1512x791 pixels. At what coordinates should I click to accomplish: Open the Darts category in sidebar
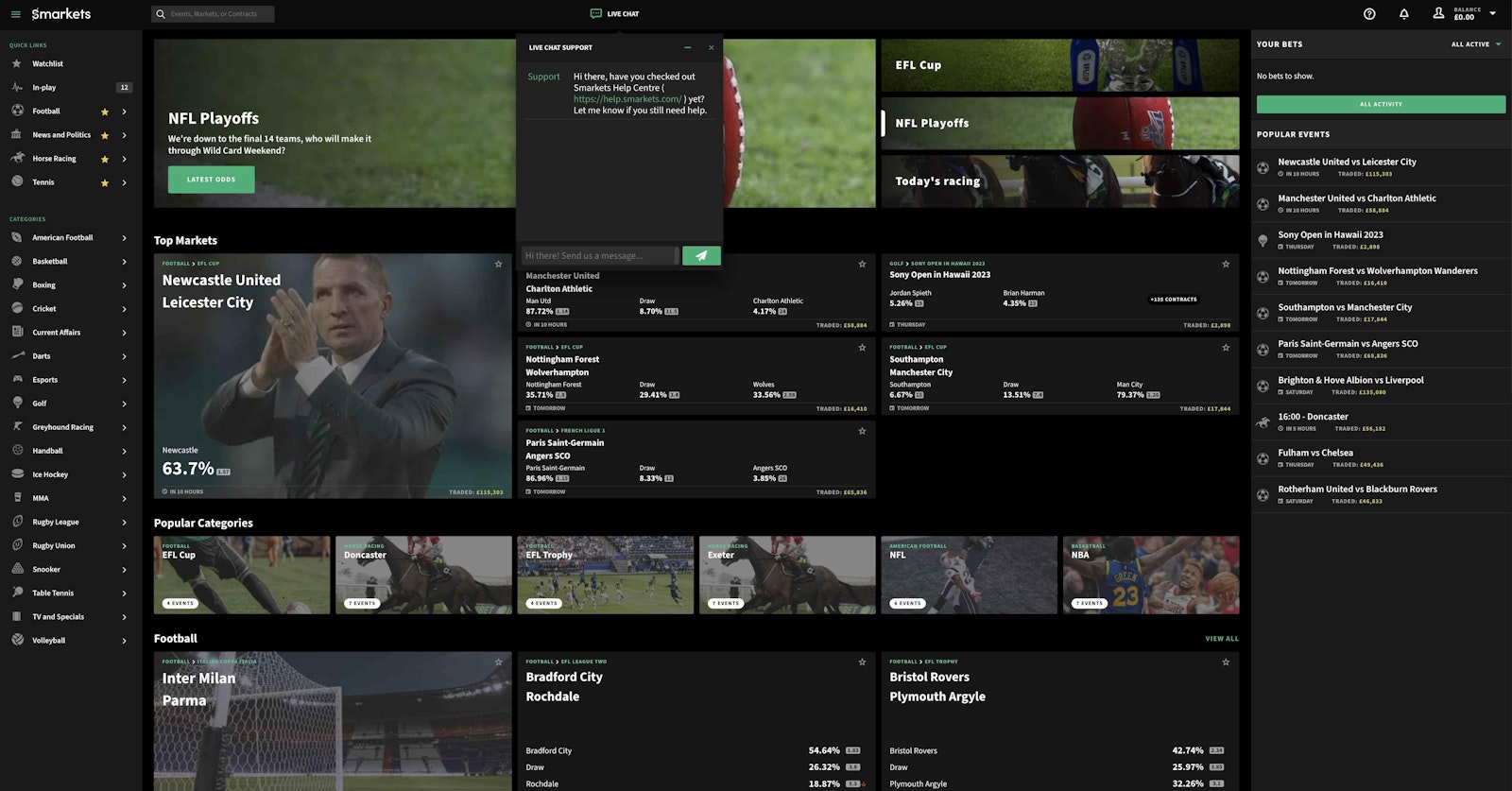pyautogui.click(x=42, y=356)
